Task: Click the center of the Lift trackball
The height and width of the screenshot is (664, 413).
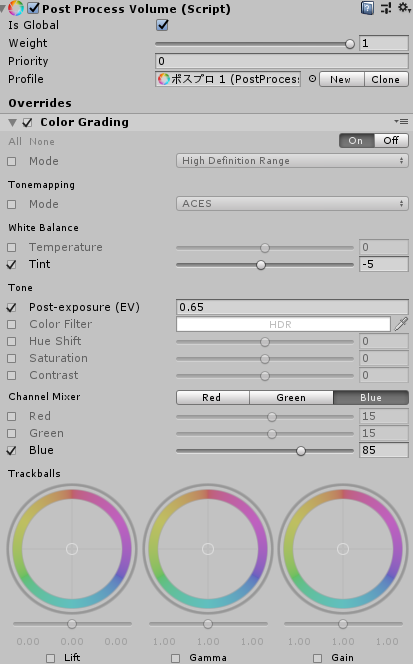Action: 72,549
